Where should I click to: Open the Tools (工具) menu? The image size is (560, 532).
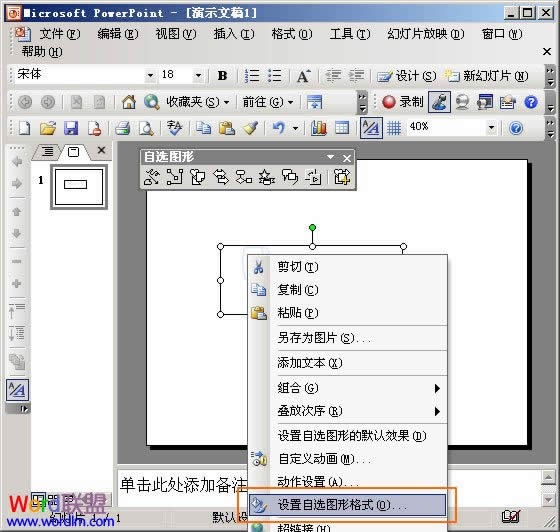pyautogui.click(x=350, y=34)
